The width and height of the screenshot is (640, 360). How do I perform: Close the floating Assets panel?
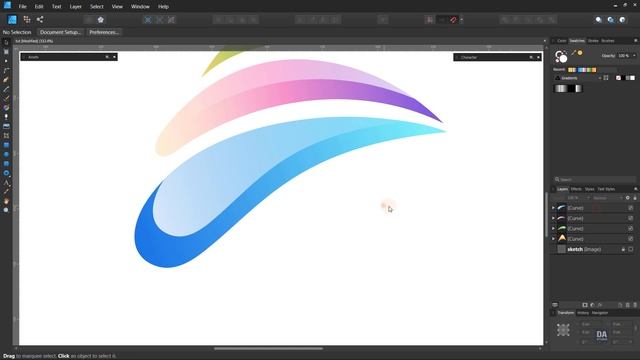click(114, 57)
